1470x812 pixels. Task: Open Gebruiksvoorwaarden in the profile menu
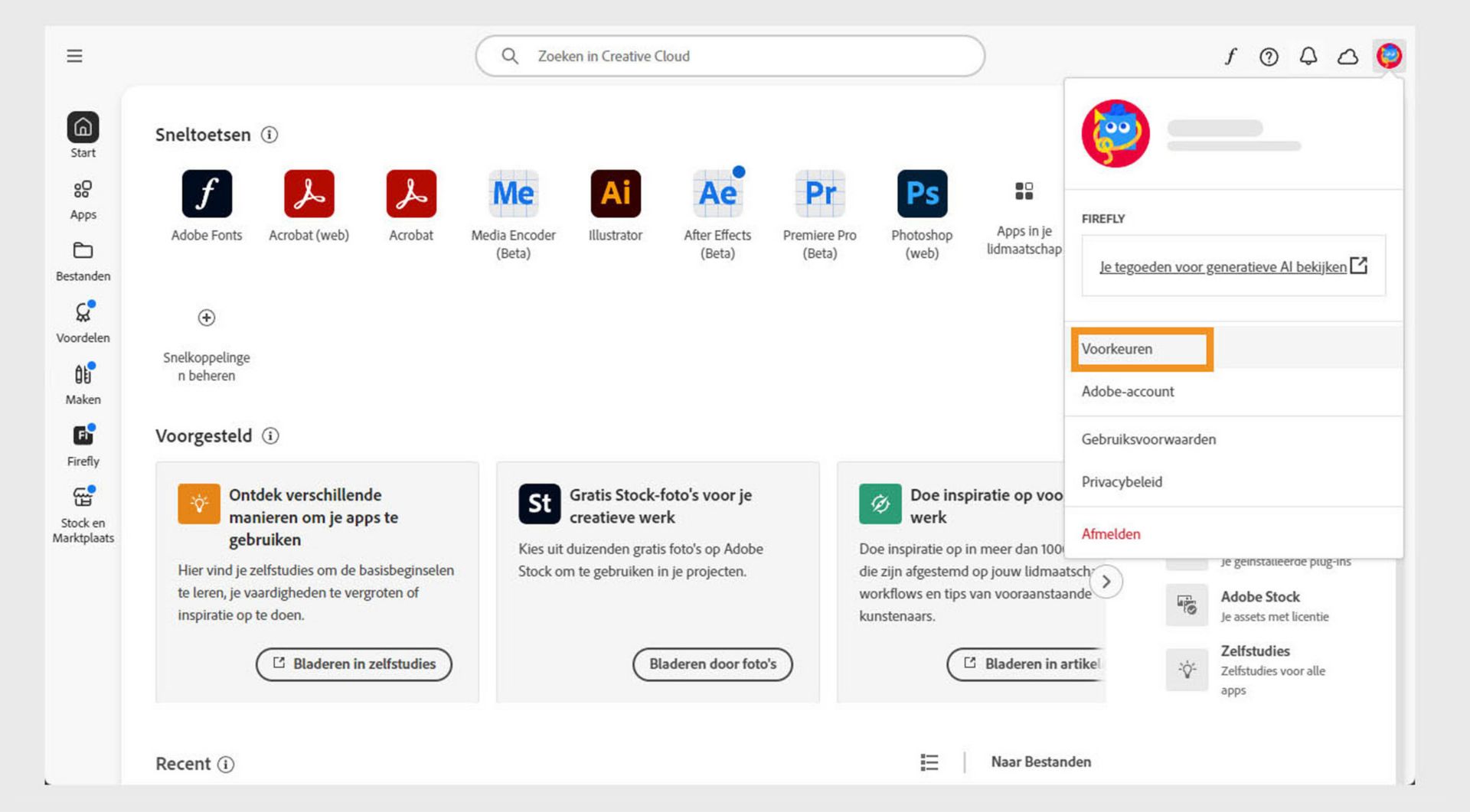(x=1233, y=439)
